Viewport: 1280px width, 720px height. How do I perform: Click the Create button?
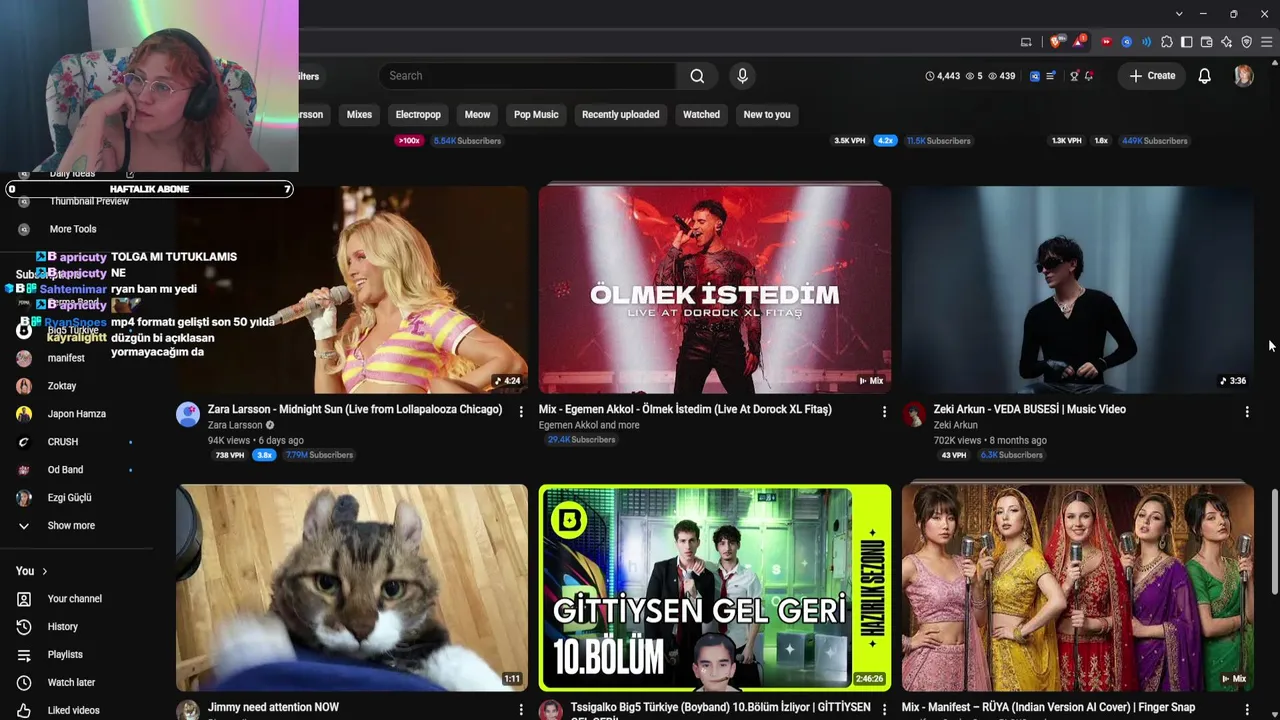pos(1152,76)
